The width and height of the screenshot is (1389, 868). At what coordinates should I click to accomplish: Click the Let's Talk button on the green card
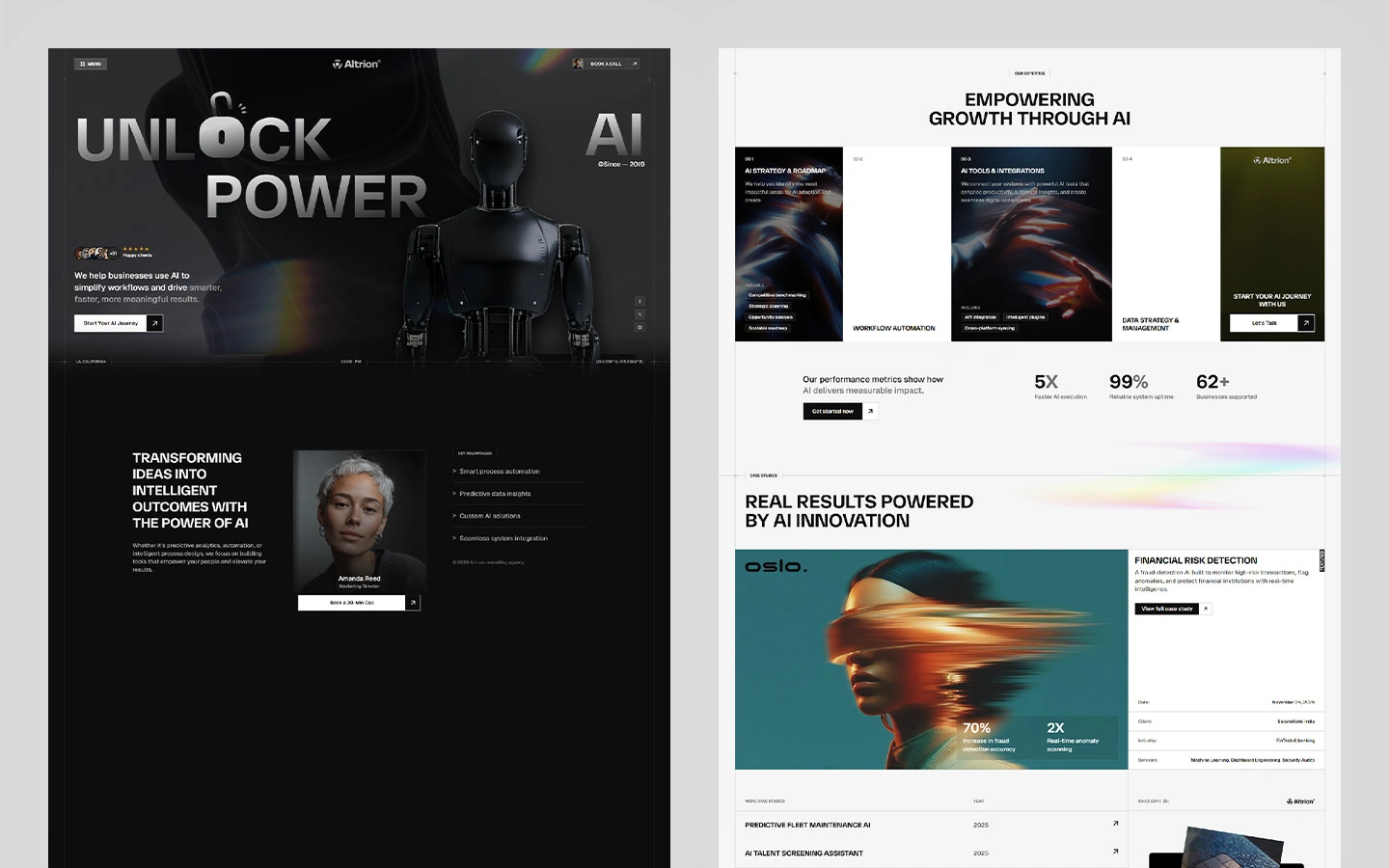1265,323
